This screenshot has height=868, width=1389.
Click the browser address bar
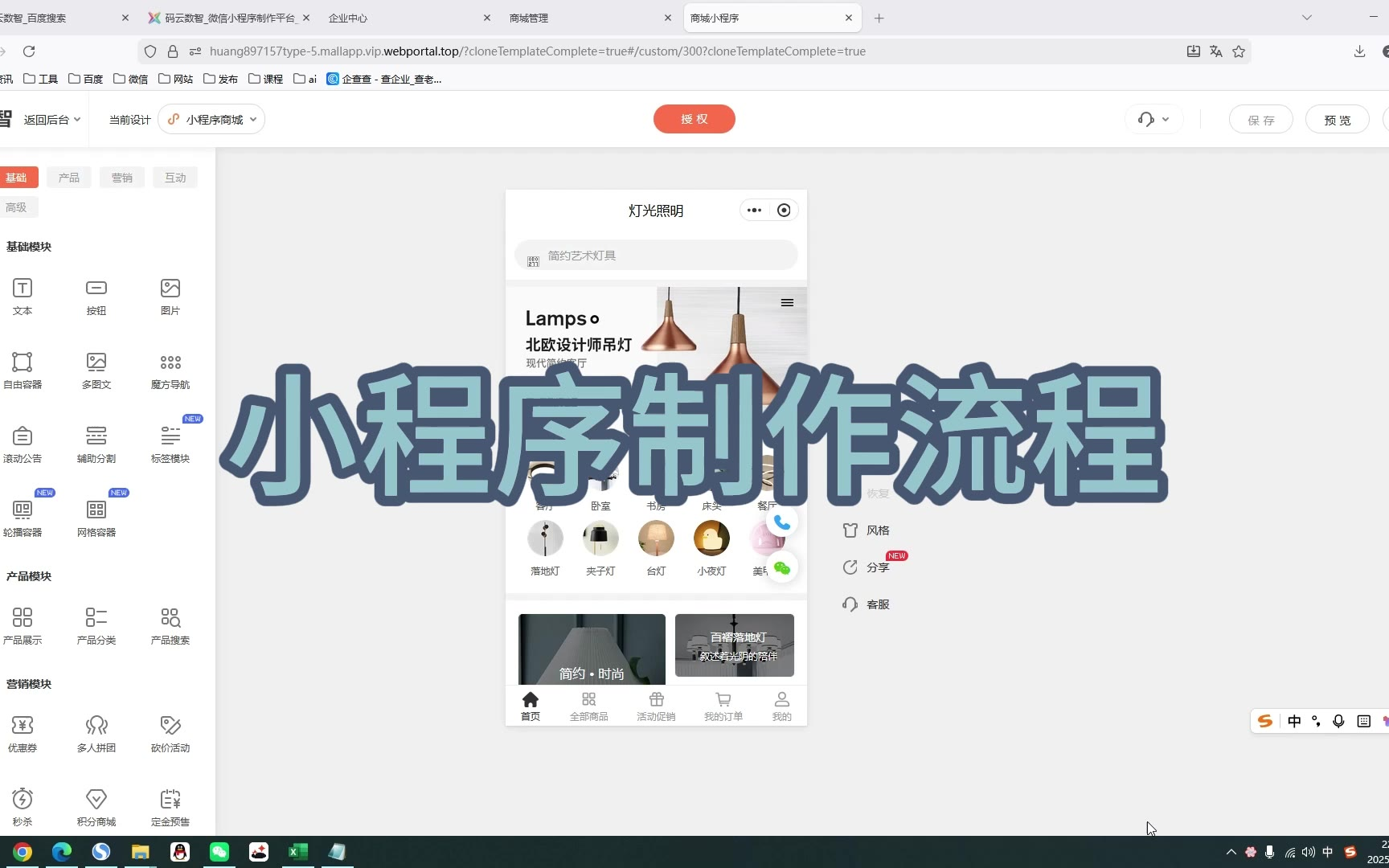694,51
